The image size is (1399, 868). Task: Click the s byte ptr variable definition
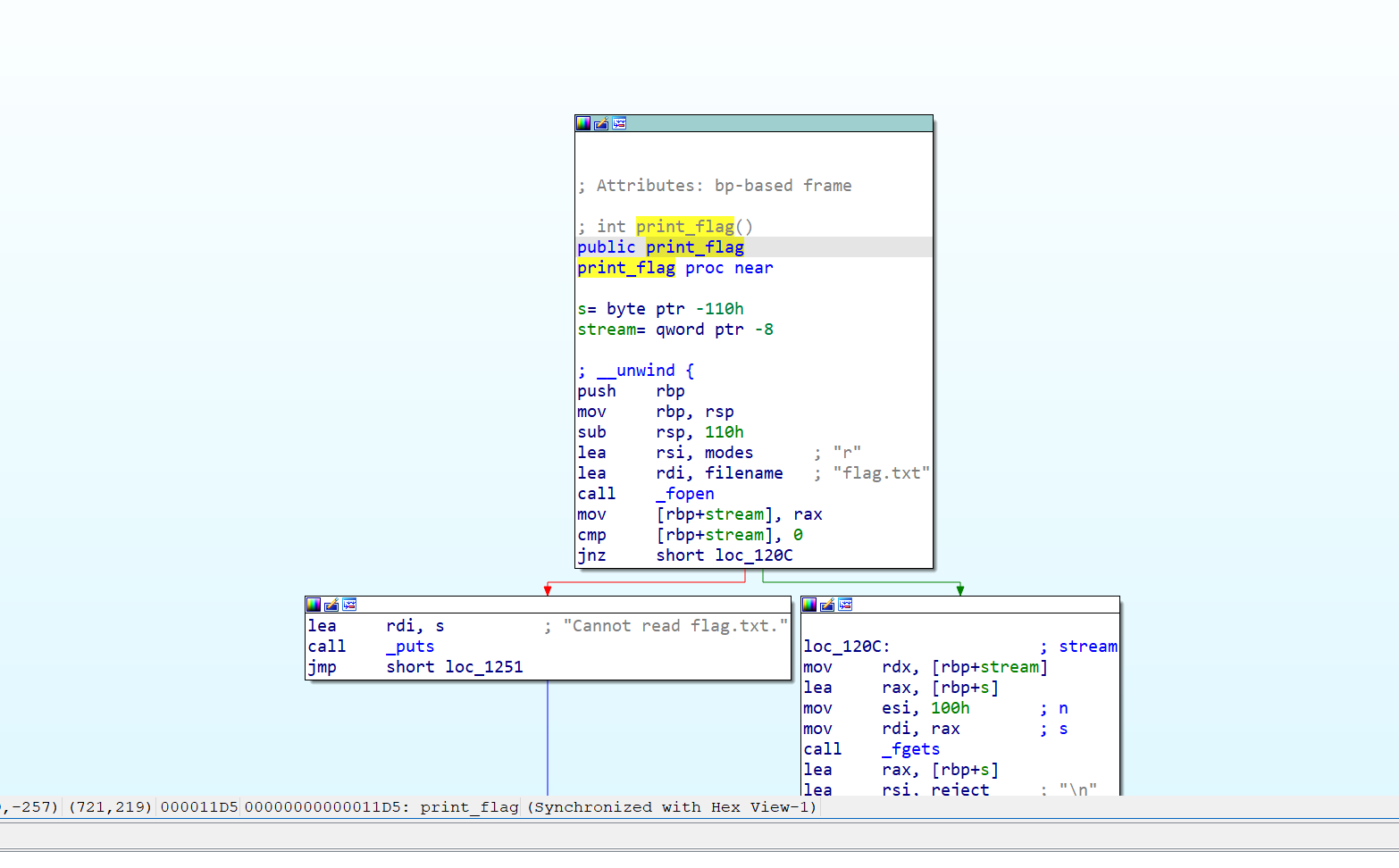coord(582,308)
